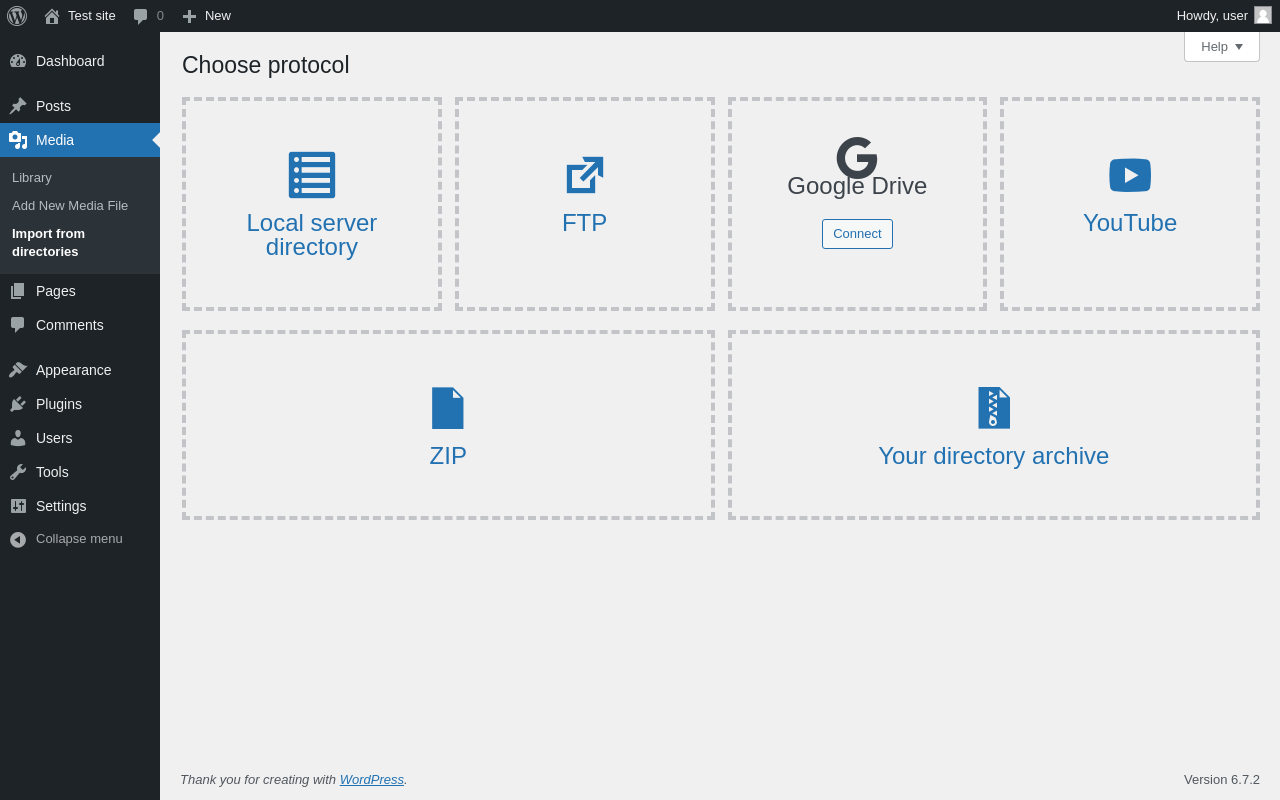
Task: Open Dashboard menu item
Action: tap(80, 61)
